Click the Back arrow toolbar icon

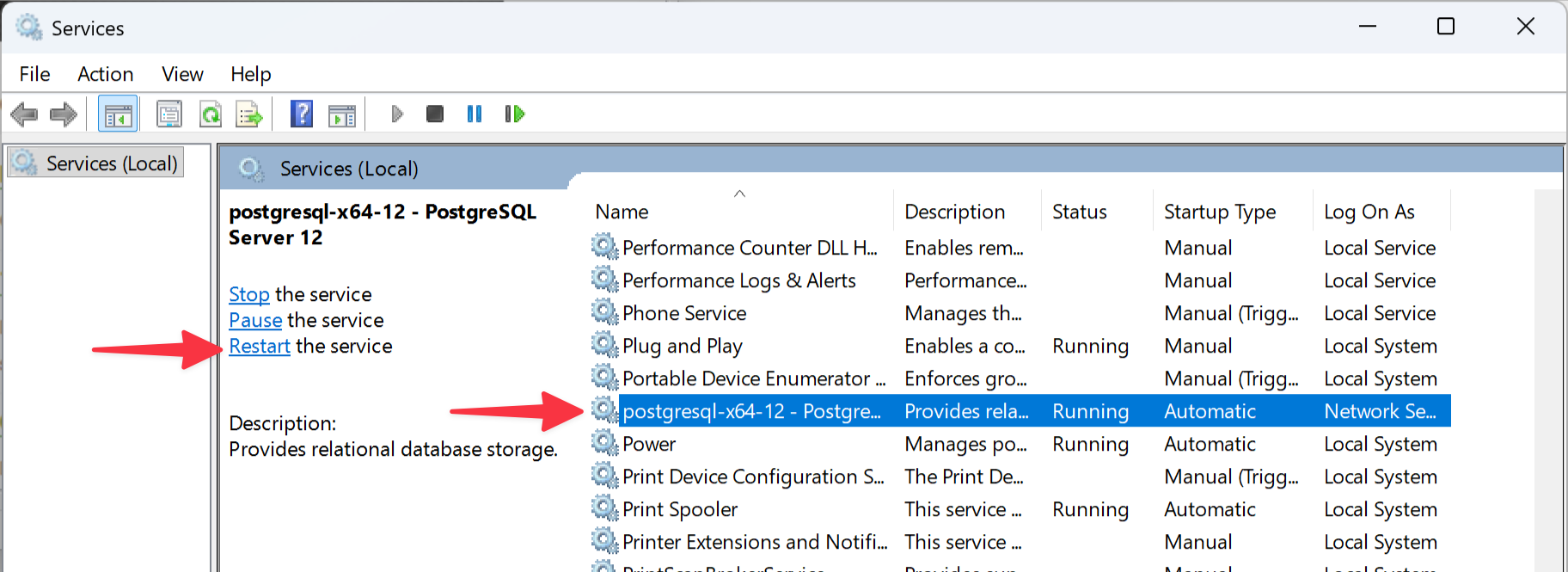click(x=24, y=114)
